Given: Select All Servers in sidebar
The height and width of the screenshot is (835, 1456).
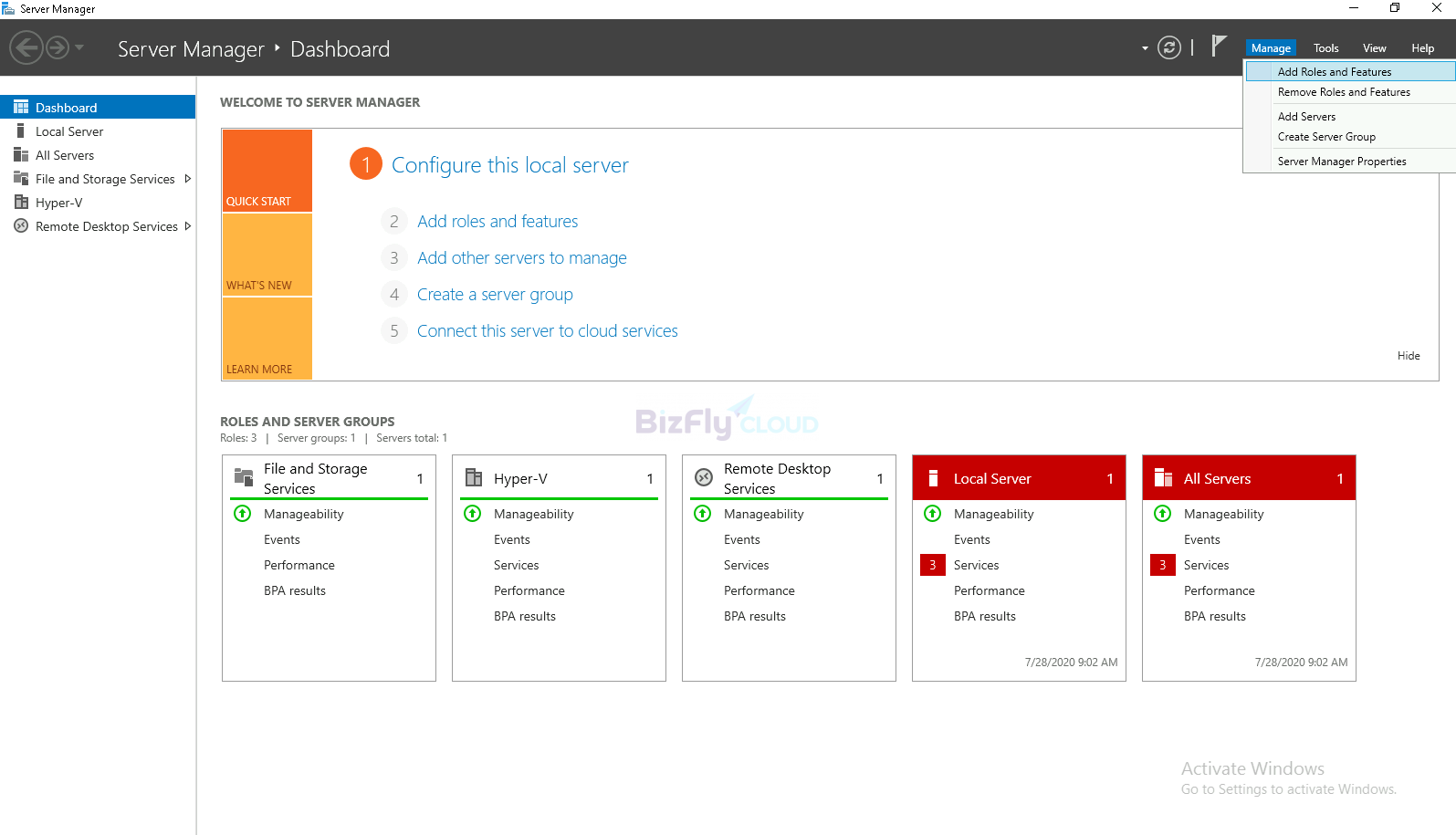Looking at the screenshot, I should click(98, 155).
